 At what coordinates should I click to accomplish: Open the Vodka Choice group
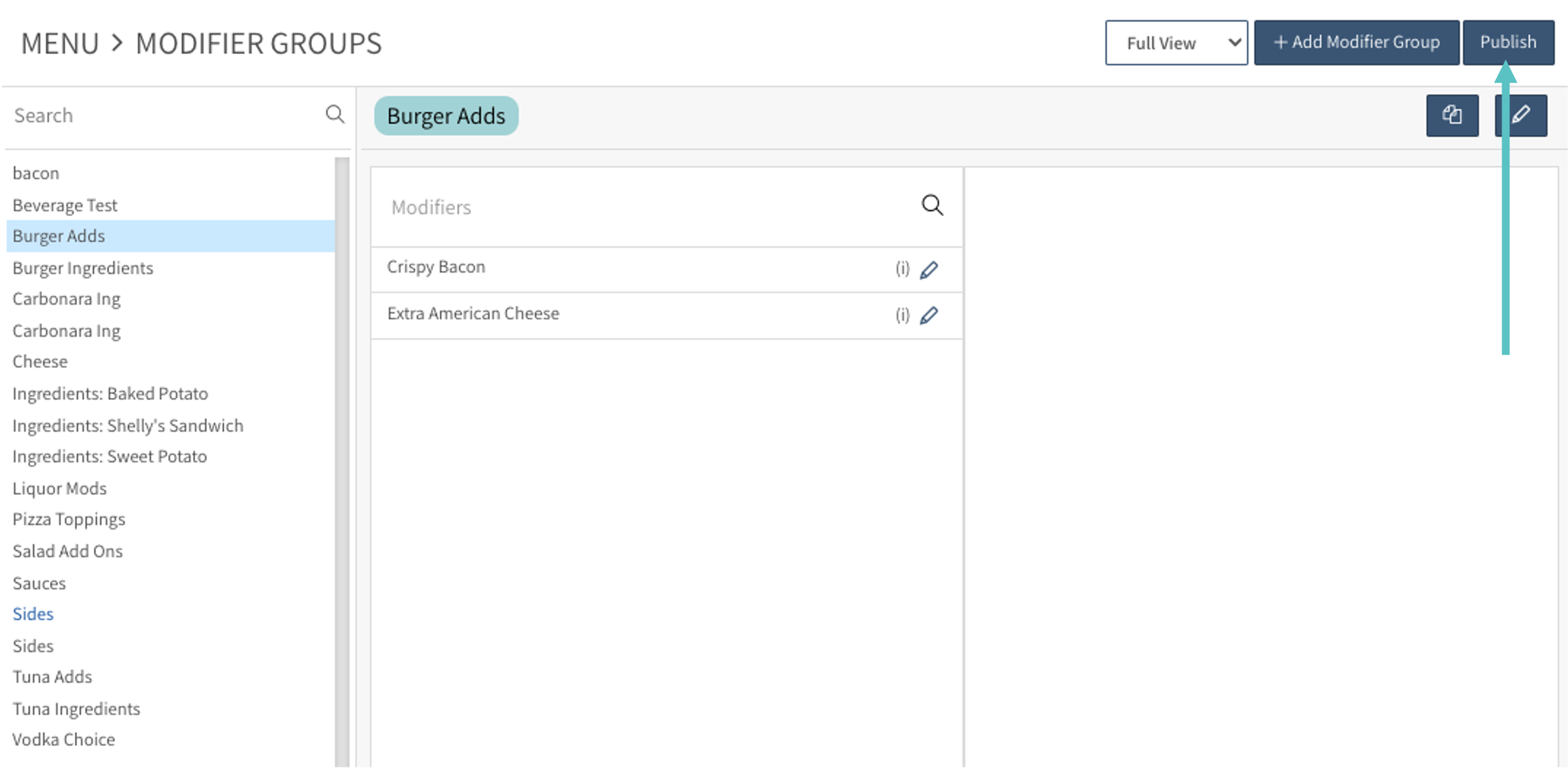(x=64, y=740)
